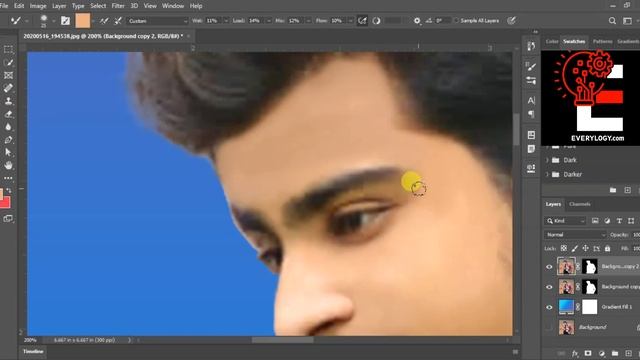Create new swatch group folder icon

pos(613,190)
